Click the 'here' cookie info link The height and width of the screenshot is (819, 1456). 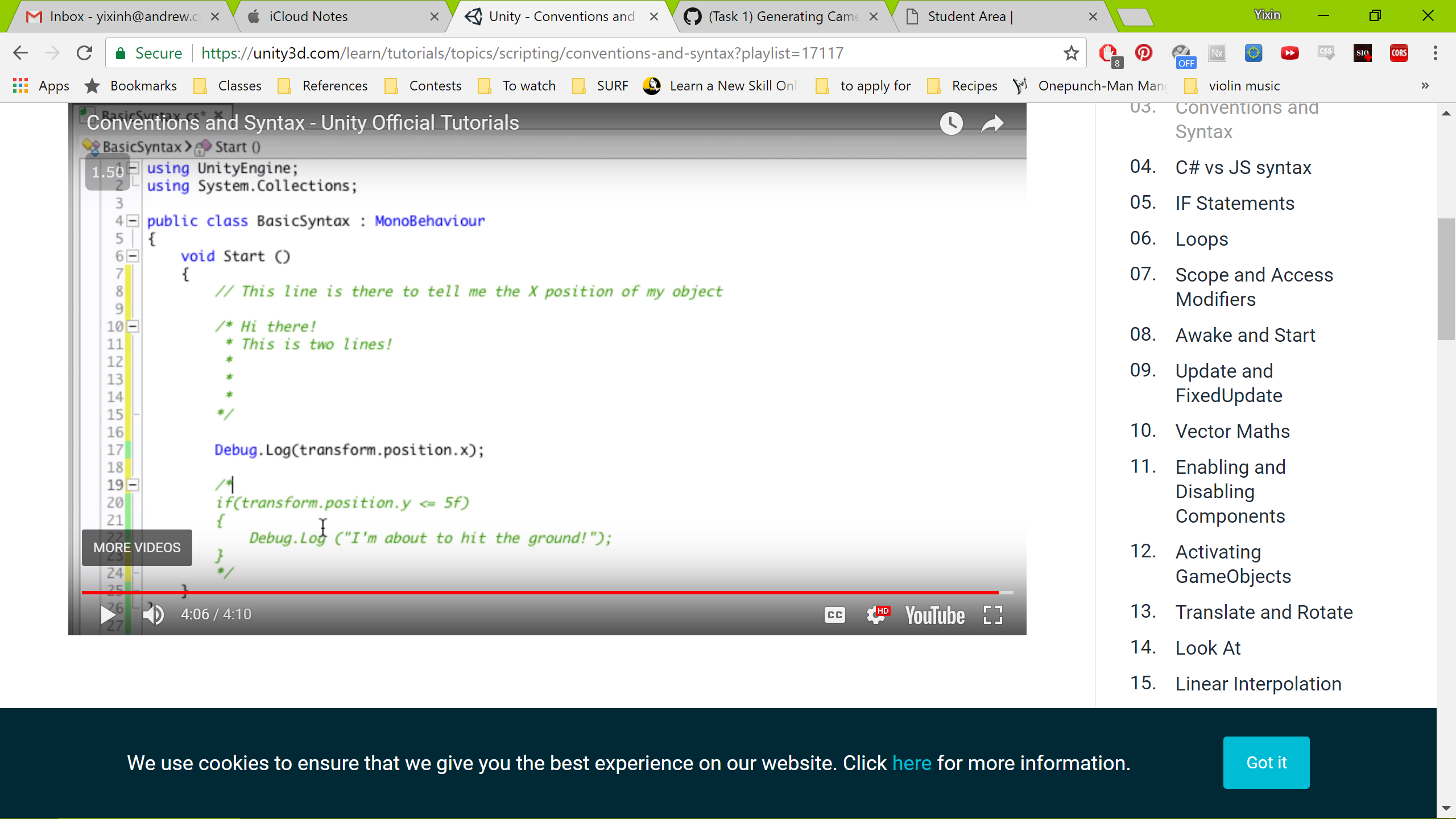[912, 763]
